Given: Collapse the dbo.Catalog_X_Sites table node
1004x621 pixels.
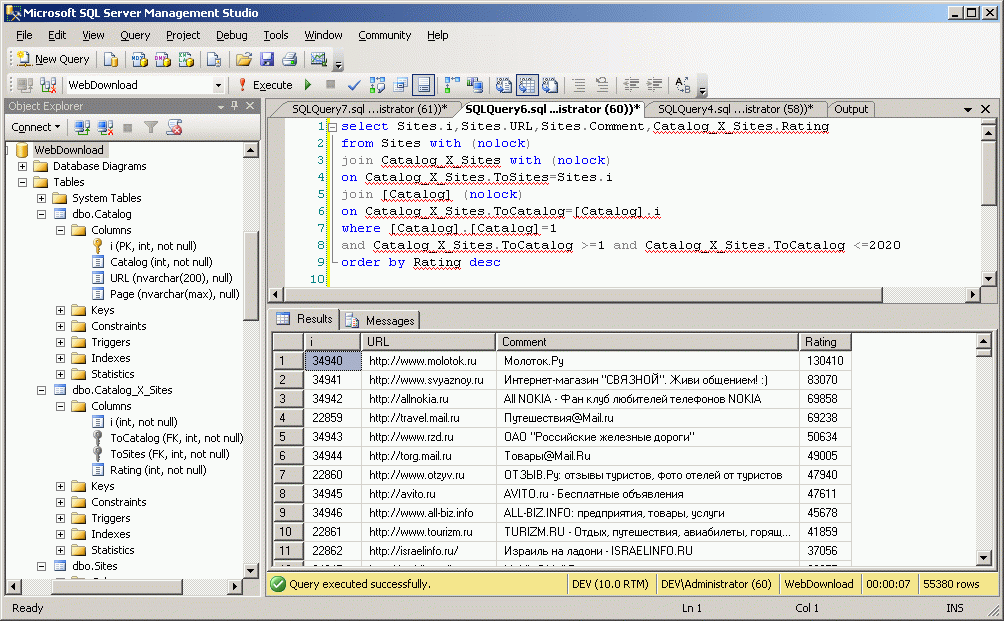Looking at the screenshot, I should (x=42, y=390).
